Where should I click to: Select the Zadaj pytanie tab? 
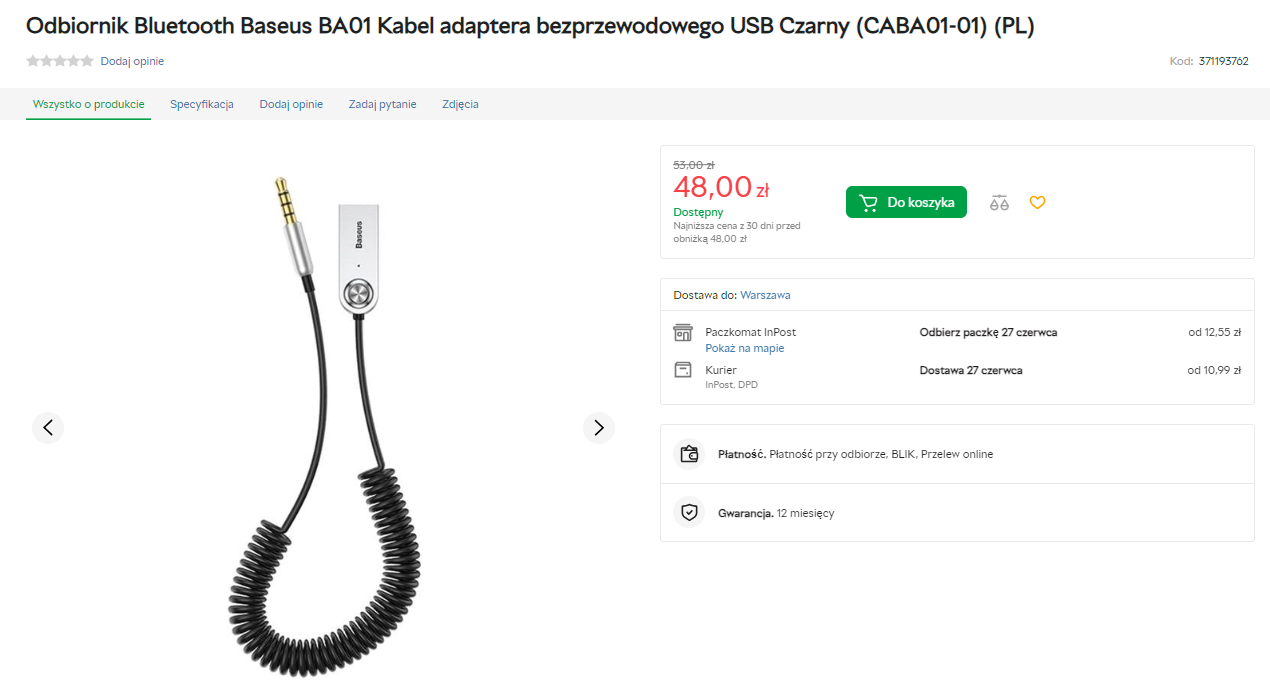(x=382, y=104)
